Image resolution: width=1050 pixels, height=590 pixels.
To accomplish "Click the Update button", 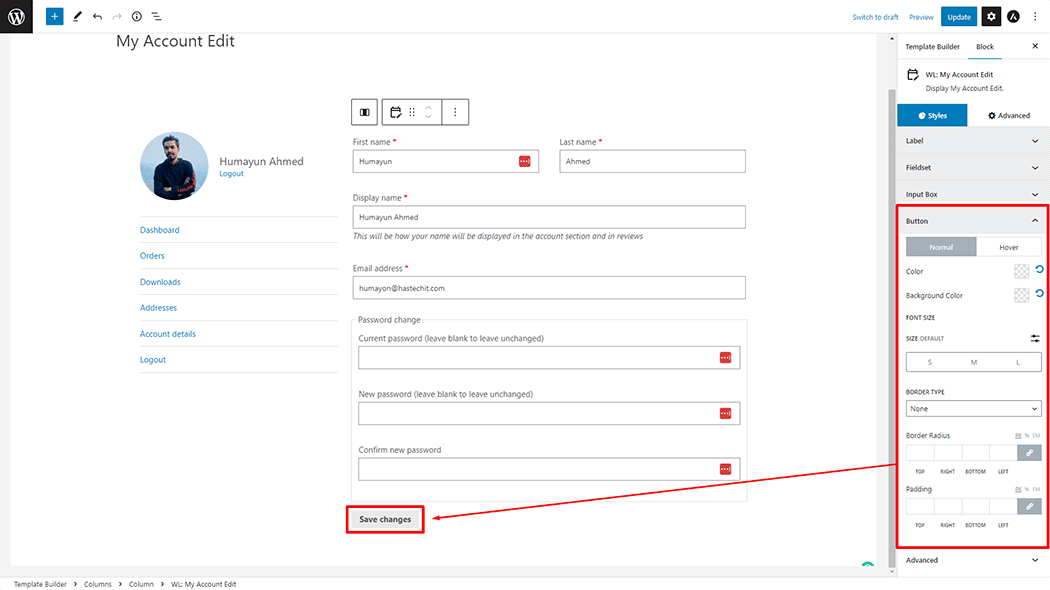I will coord(958,17).
